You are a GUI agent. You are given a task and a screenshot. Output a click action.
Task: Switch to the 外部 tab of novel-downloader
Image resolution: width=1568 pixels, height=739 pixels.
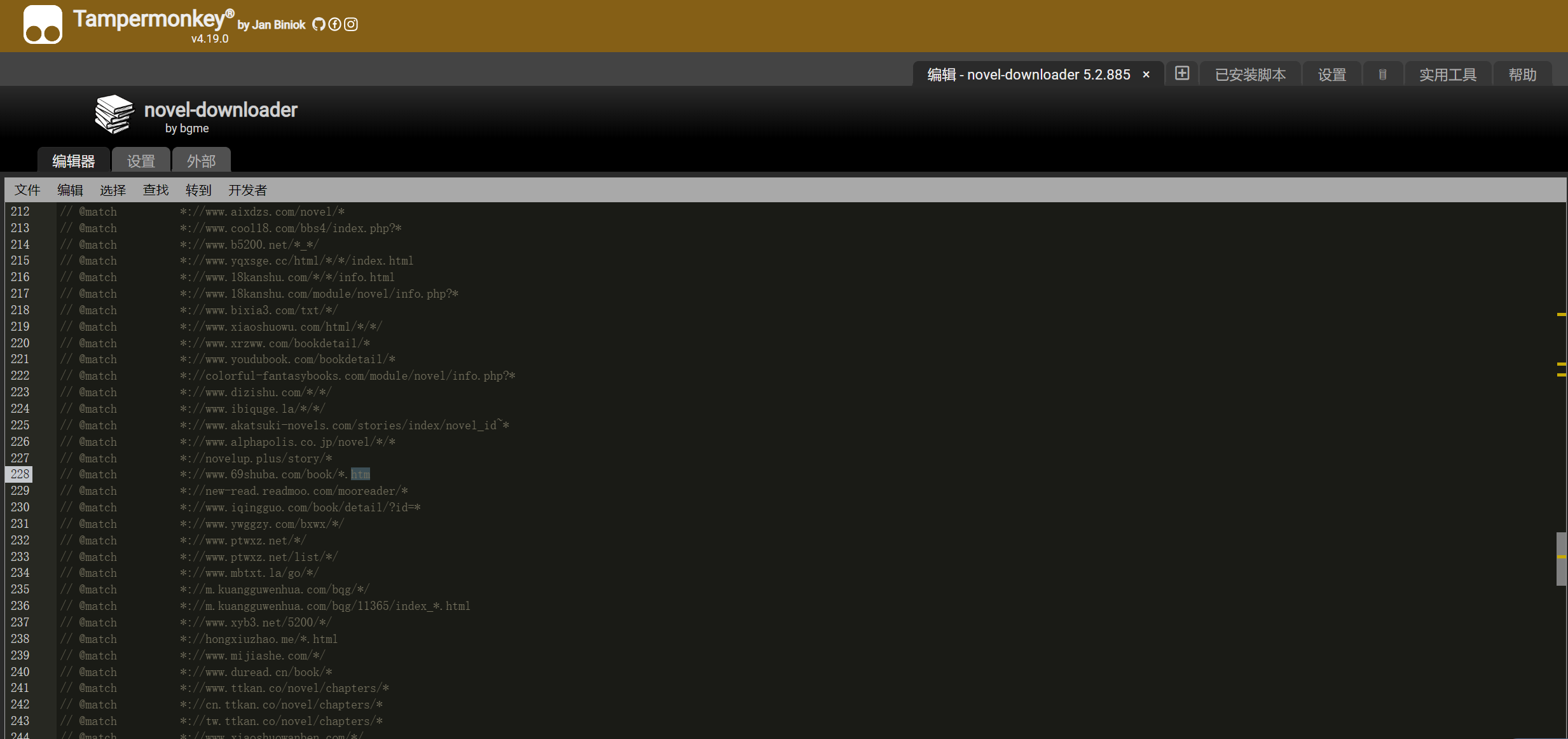tap(202, 160)
